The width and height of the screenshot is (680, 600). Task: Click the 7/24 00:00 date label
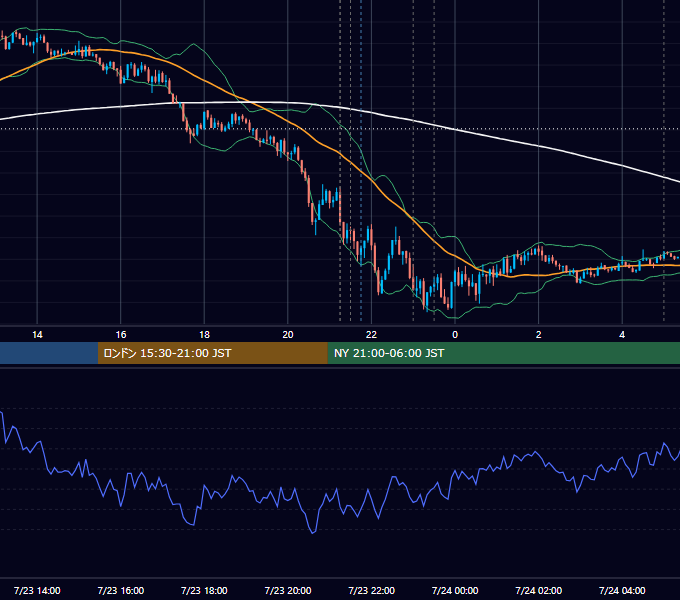click(455, 590)
